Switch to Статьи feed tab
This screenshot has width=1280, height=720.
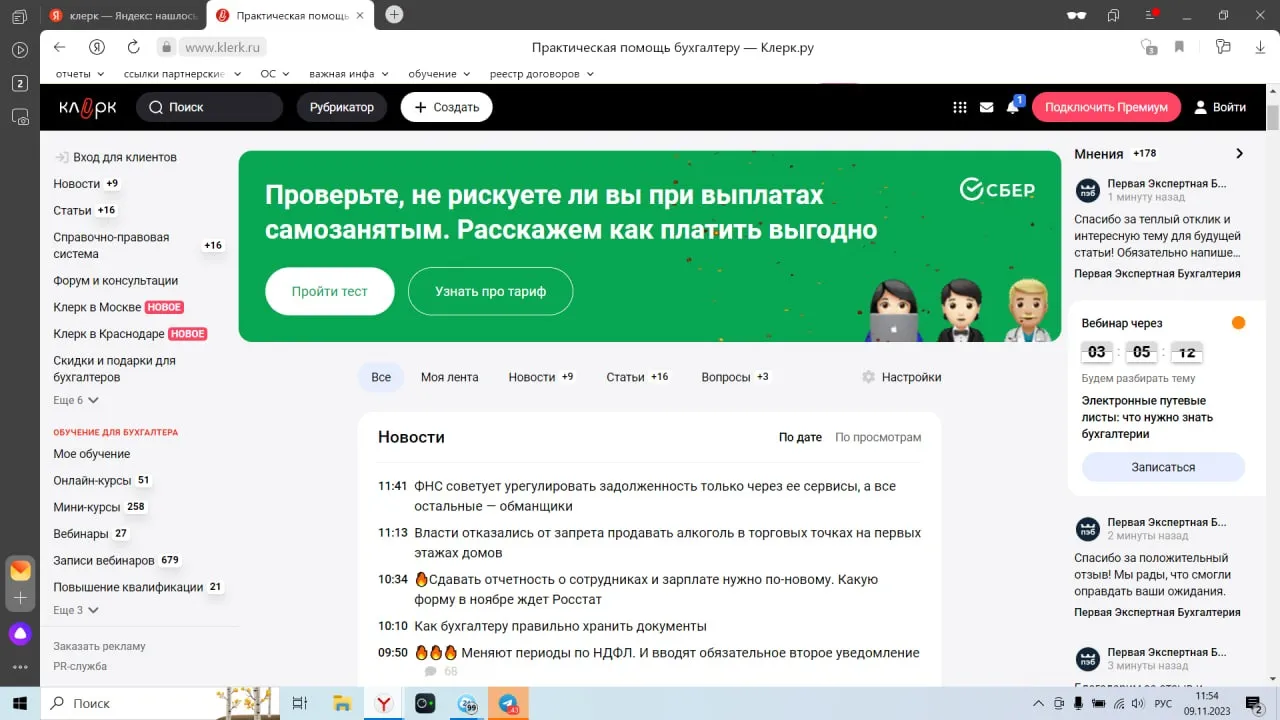[637, 377]
